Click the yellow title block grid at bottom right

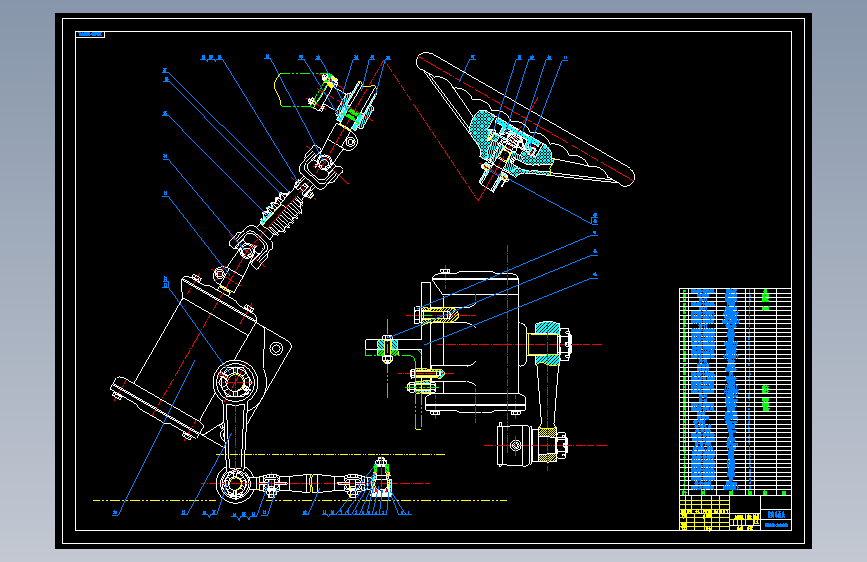[x=704, y=513]
